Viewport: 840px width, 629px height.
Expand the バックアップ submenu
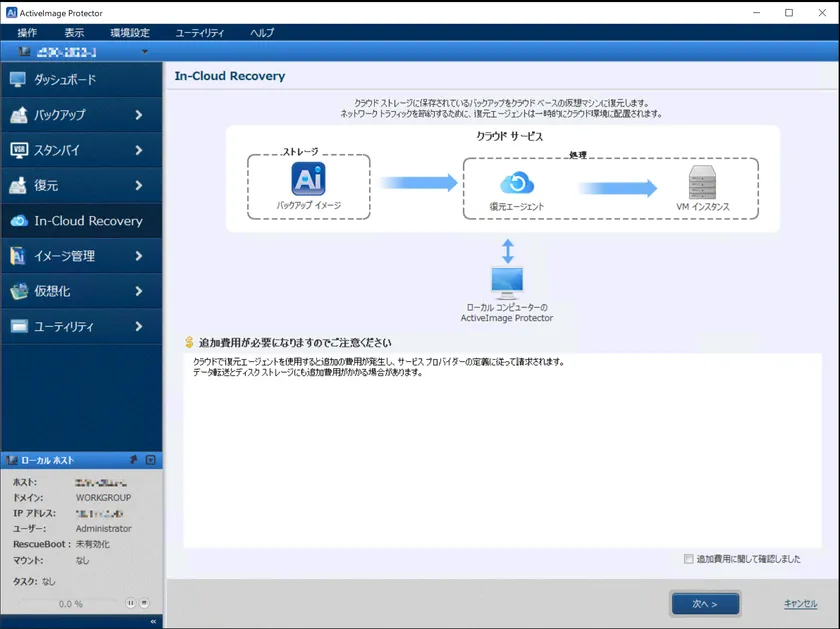[139, 115]
